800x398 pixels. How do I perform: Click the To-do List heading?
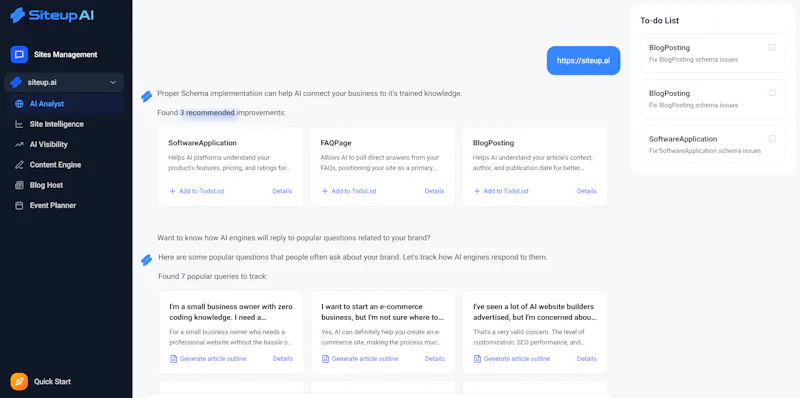coord(660,21)
